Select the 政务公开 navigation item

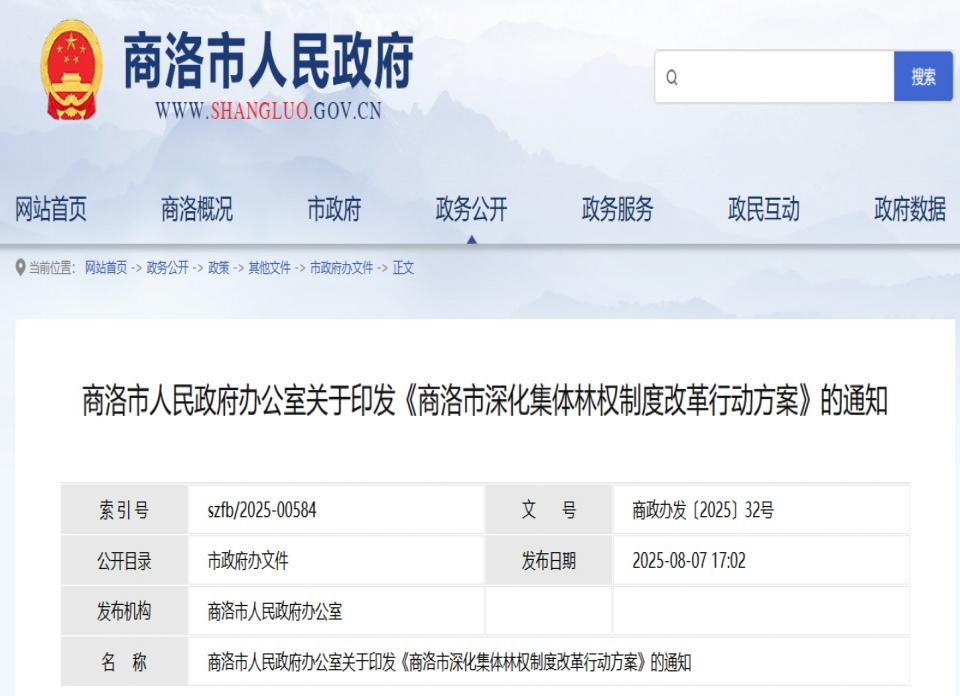pyautogui.click(x=471, y=209)
